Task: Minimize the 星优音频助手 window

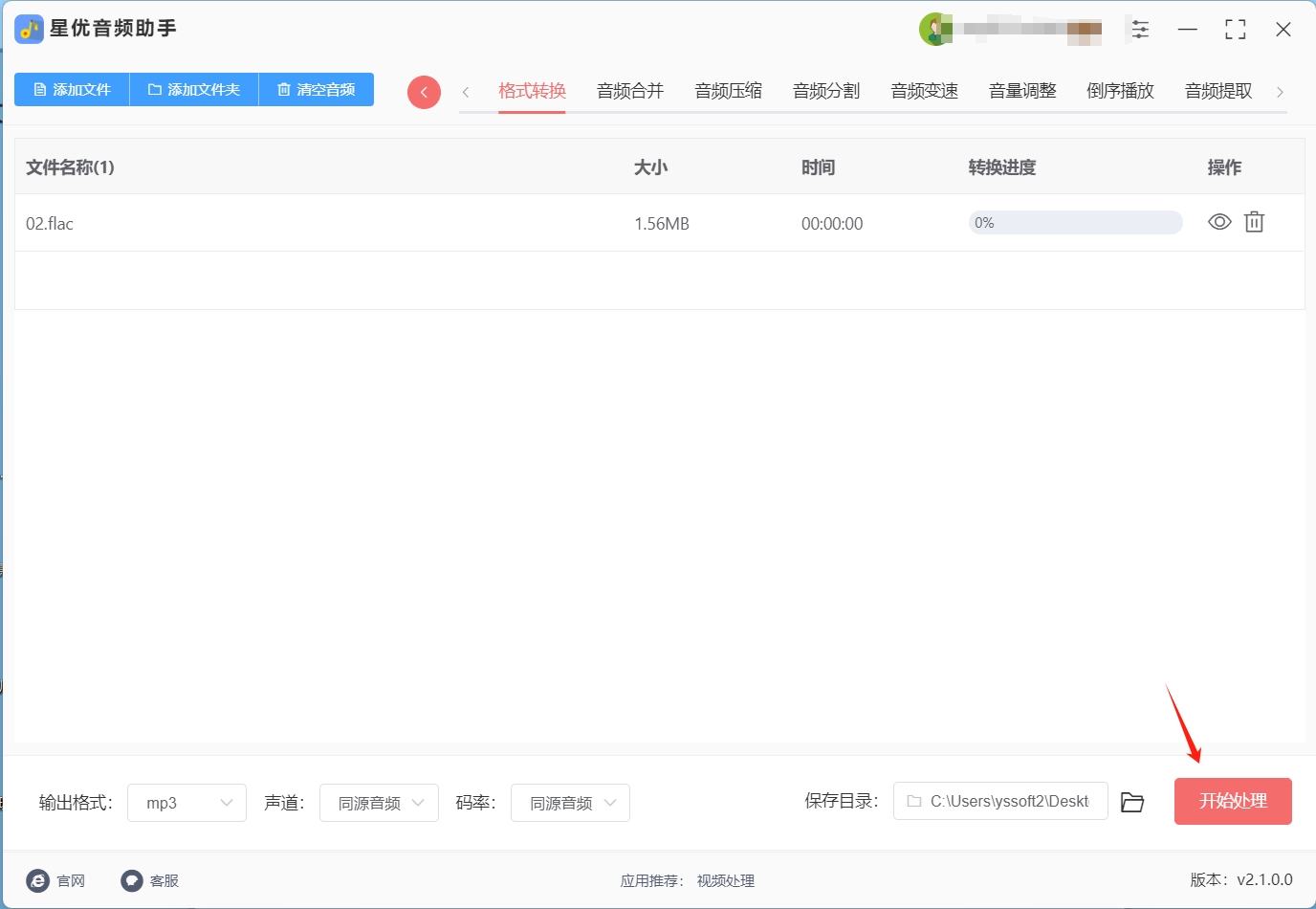Action: [1188, 30]
